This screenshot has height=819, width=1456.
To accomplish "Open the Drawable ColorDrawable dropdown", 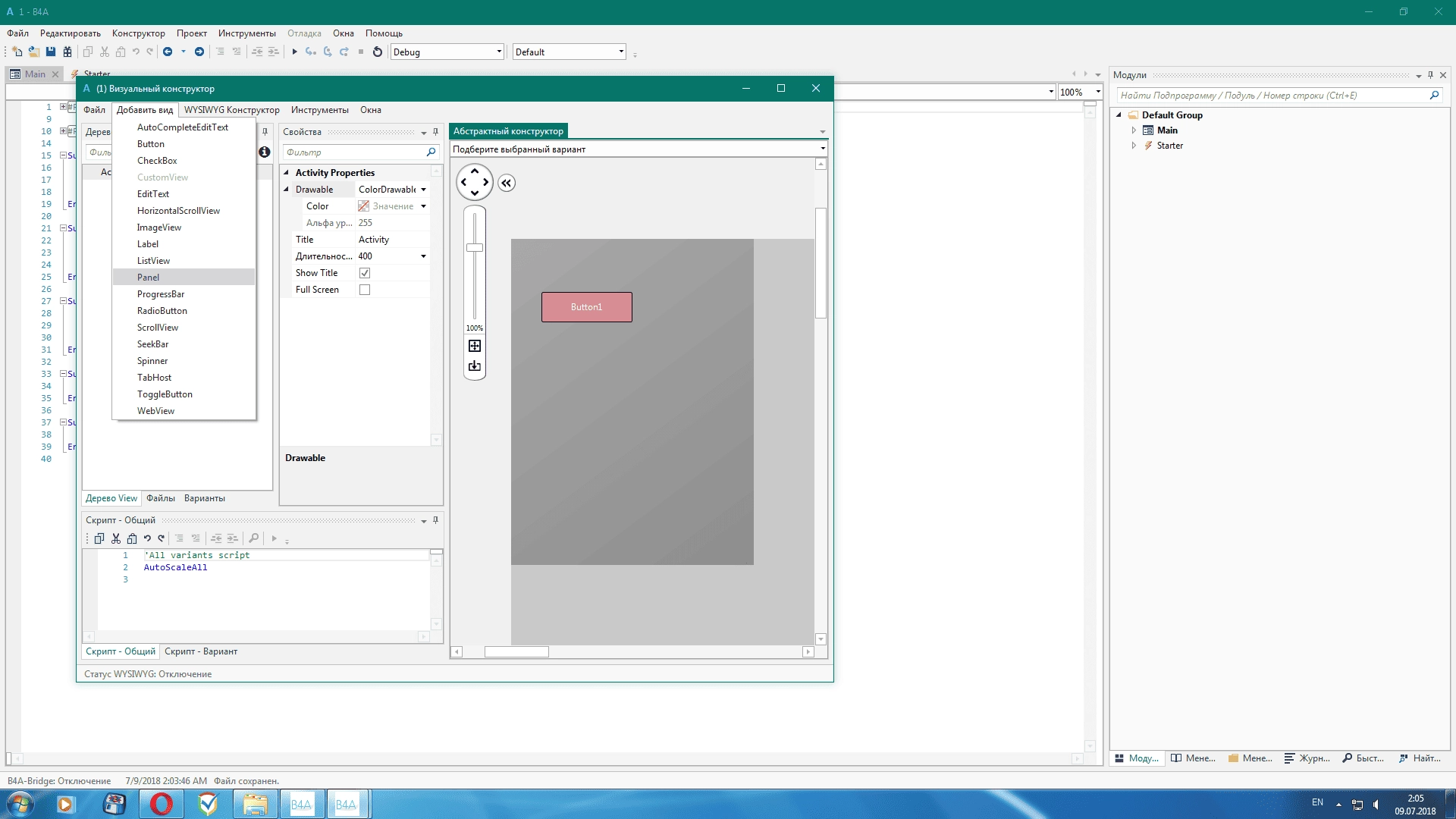I will coord(423,190).
